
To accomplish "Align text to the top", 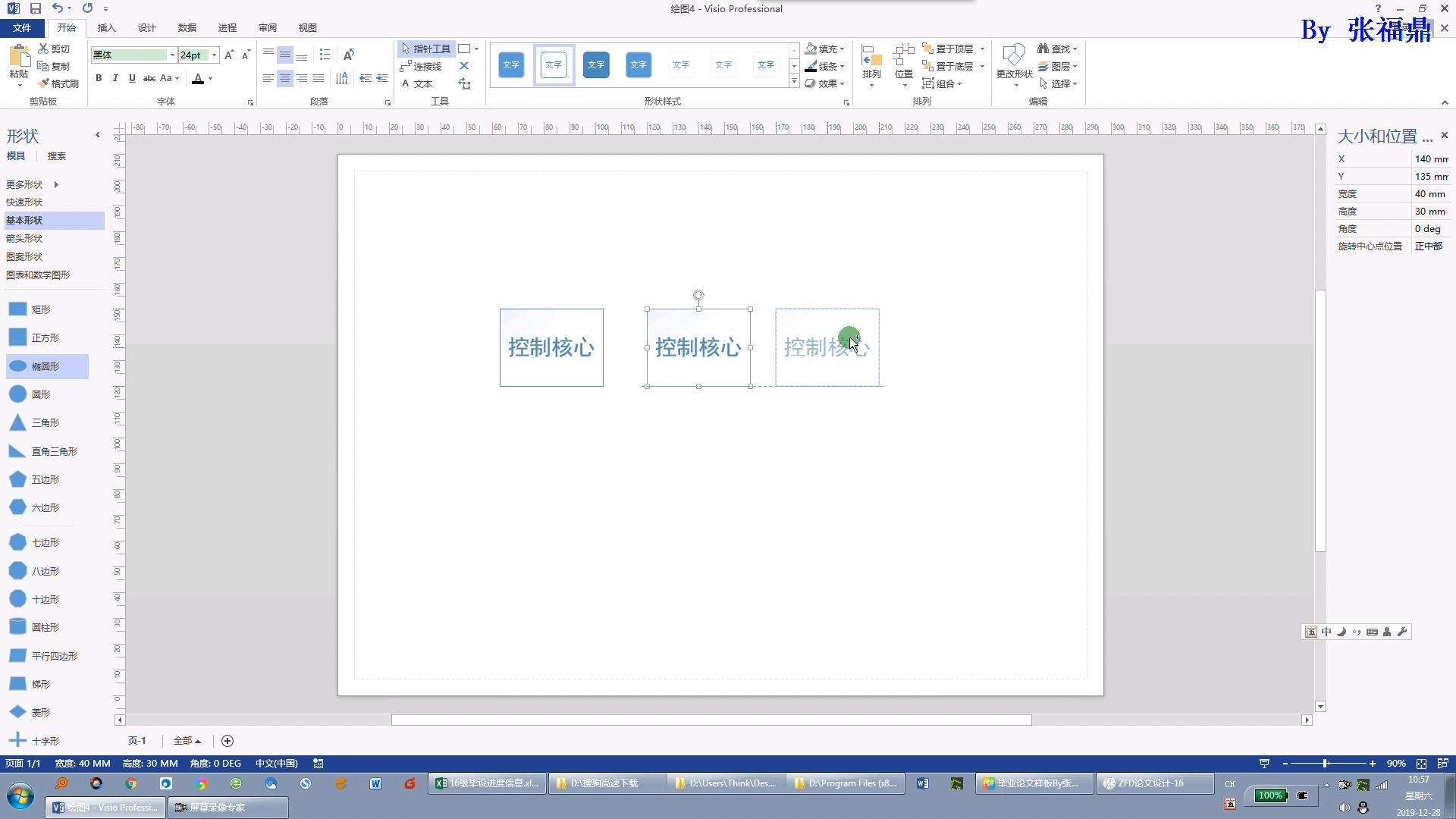I will 268,55.
